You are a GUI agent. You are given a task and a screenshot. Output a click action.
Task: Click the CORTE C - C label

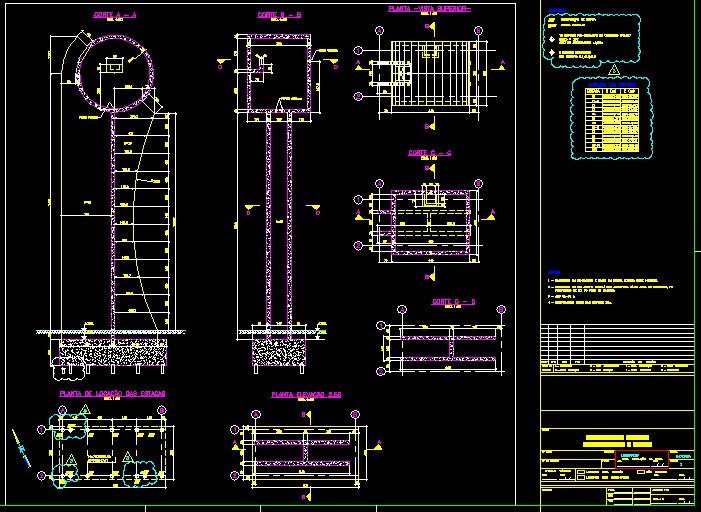[x=429, y=153]
